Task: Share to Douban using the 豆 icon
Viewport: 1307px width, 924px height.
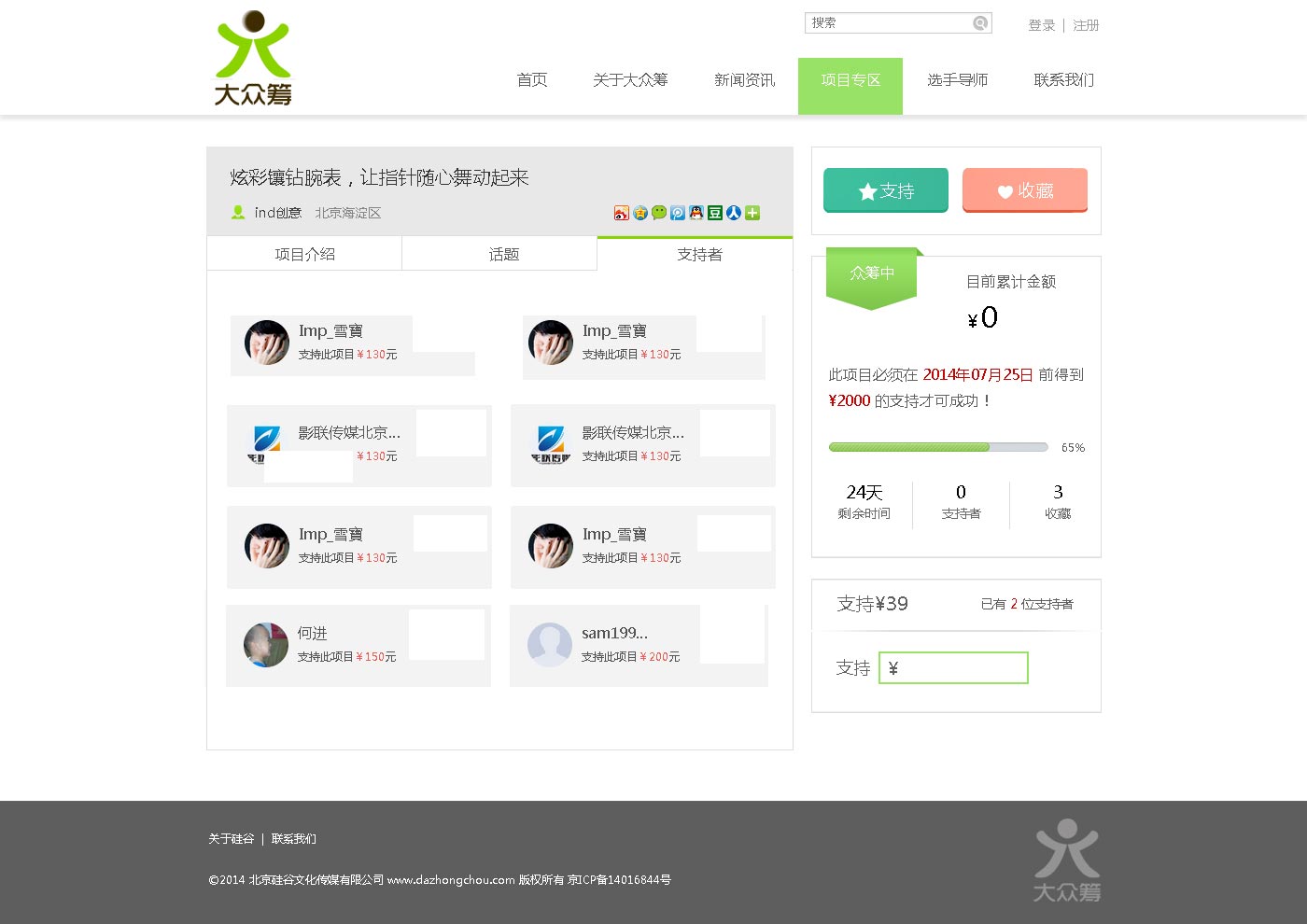Action: (715, 213)
